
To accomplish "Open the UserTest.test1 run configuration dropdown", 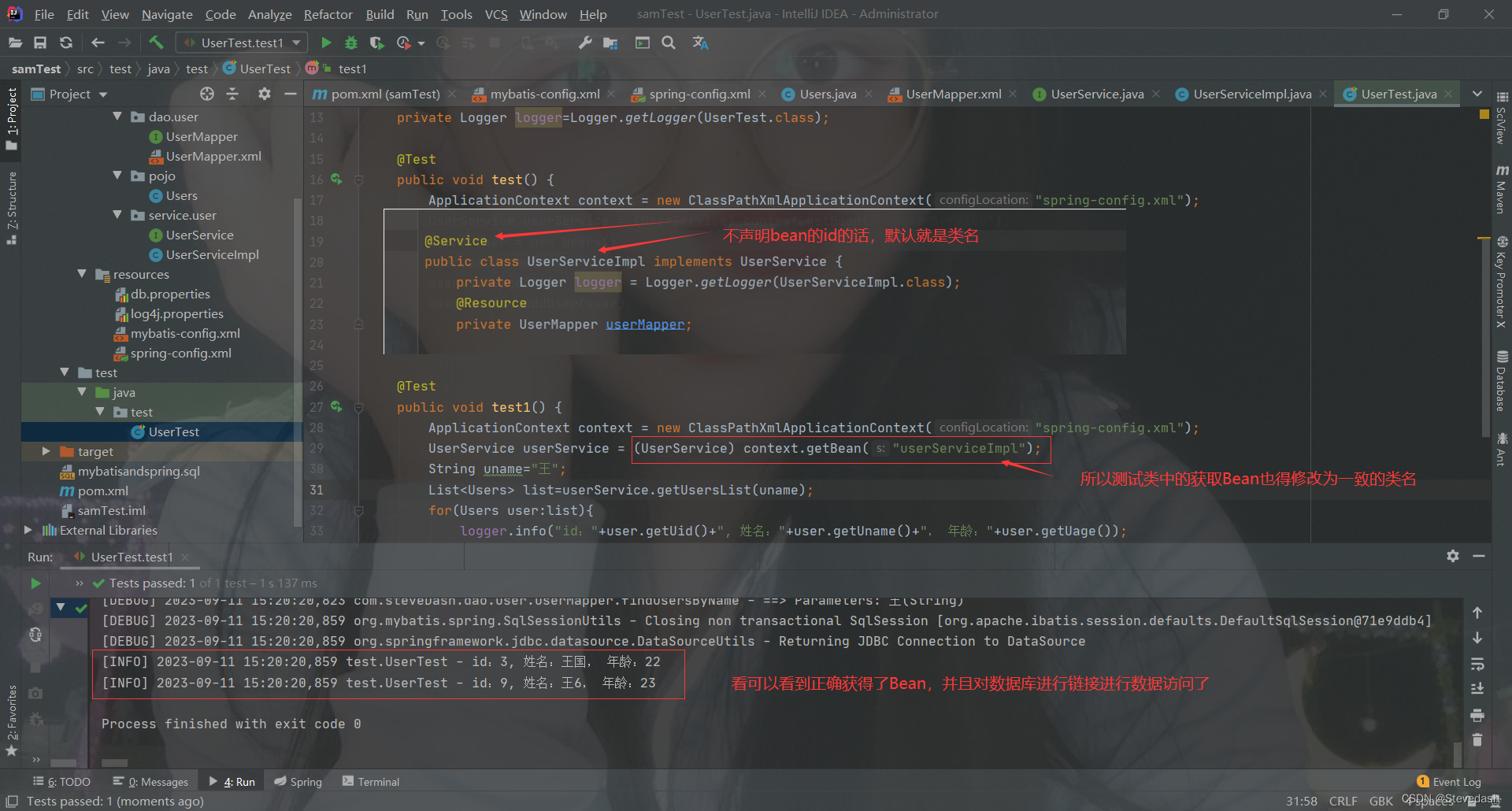I will pos(242,43).
